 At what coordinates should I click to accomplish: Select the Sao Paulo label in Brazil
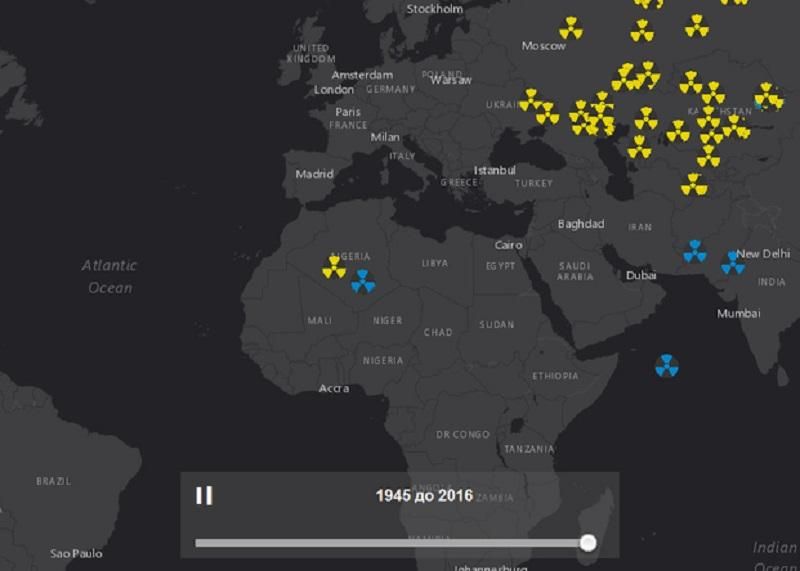pyautogui.click(x=76, y=553)
